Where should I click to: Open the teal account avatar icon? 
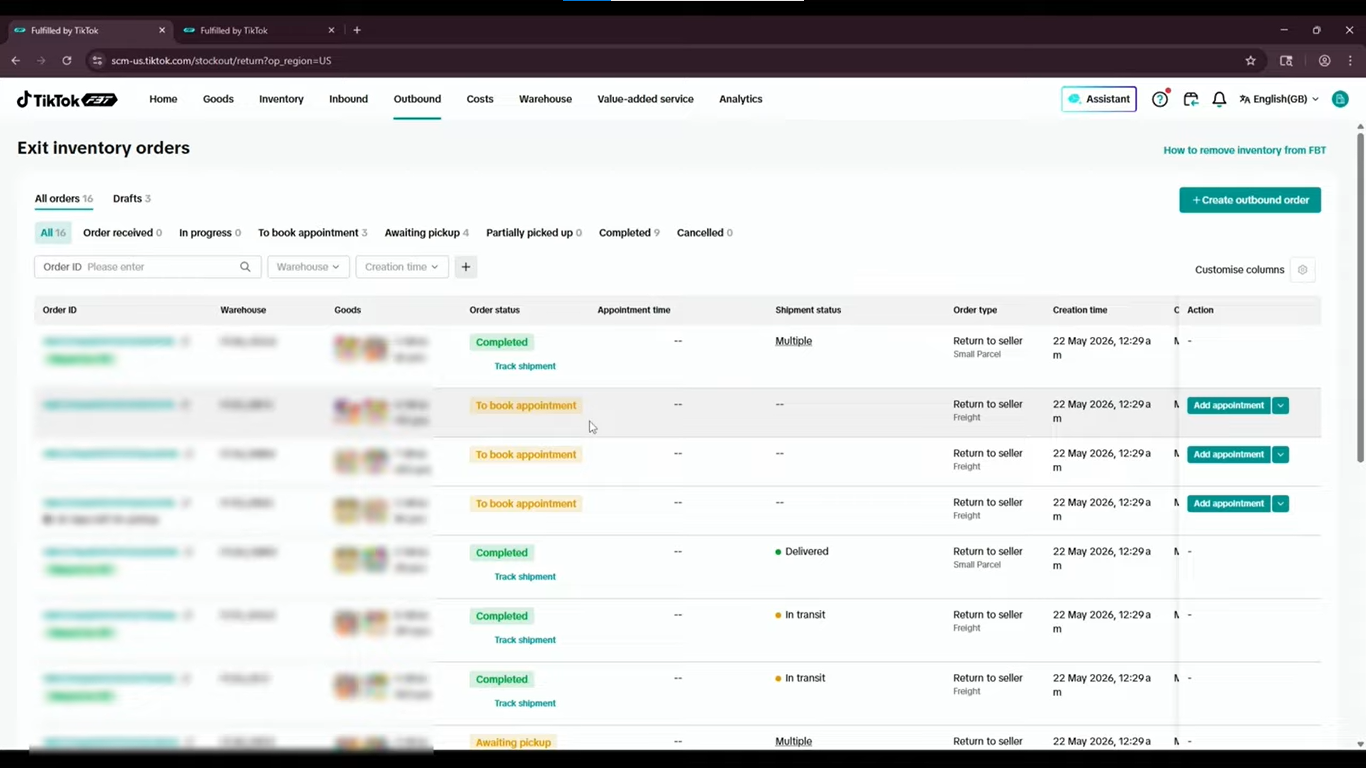[x=1340, y=99]
